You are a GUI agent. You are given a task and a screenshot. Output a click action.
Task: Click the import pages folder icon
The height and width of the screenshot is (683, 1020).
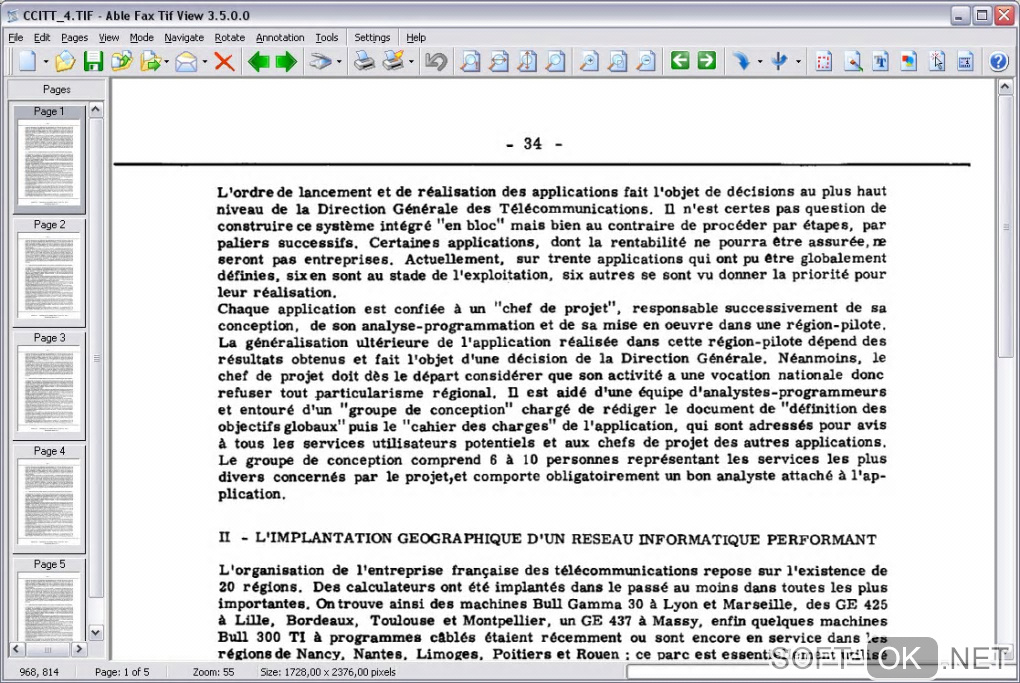point(122,62)
